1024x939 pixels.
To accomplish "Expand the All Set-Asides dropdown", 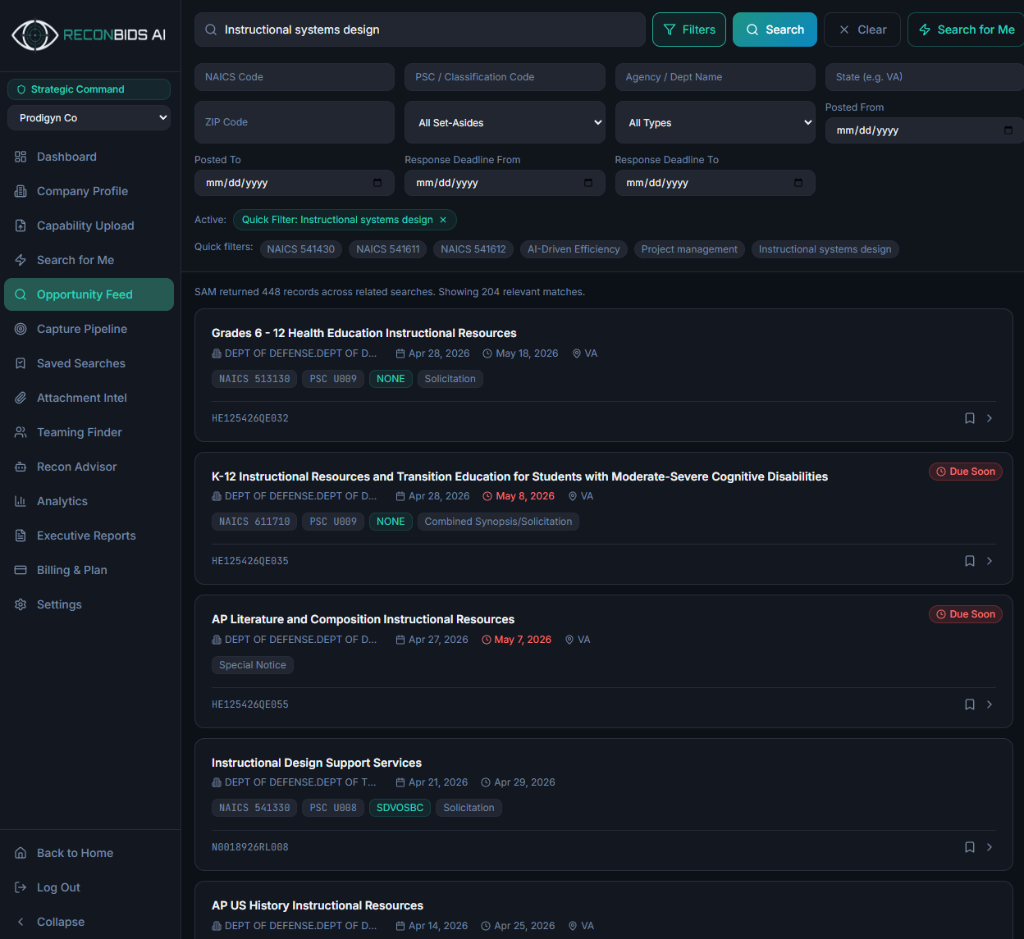I will 505,122.
